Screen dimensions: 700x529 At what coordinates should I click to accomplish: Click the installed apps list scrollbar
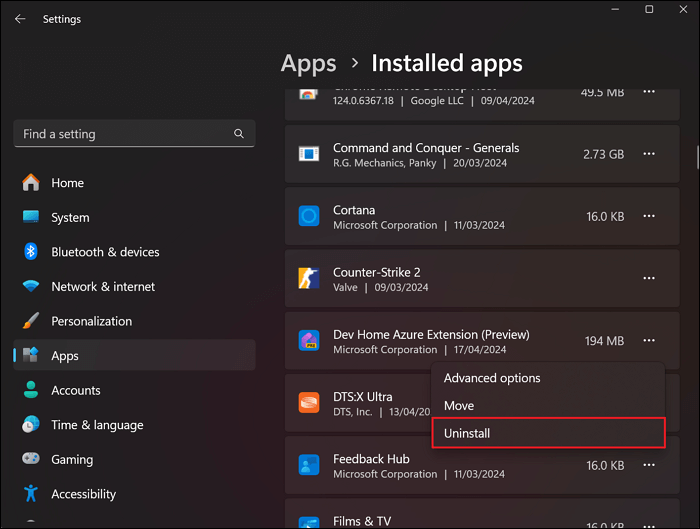click(696, 158)
